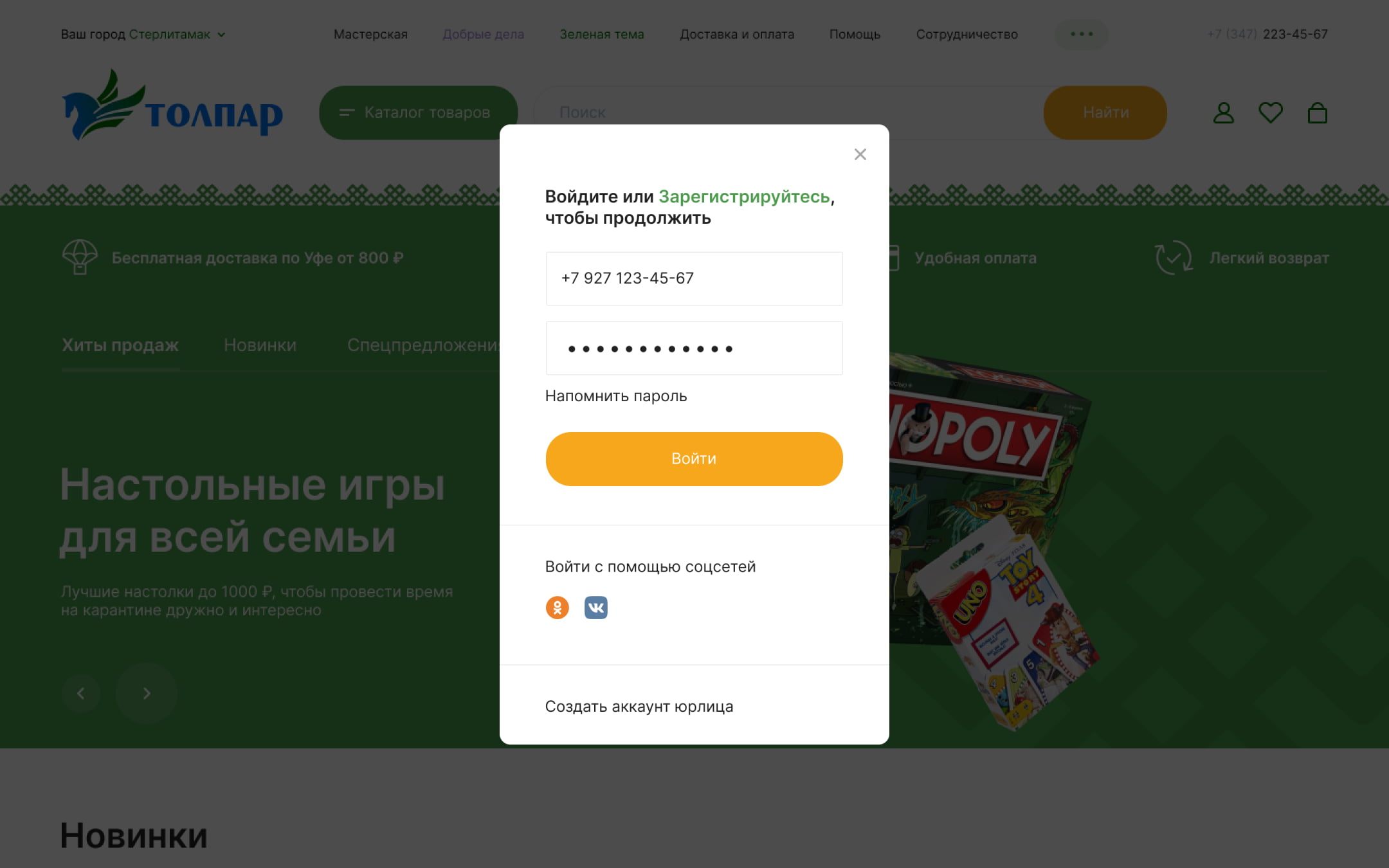Open the three-dots more menu

point(1082,34)
